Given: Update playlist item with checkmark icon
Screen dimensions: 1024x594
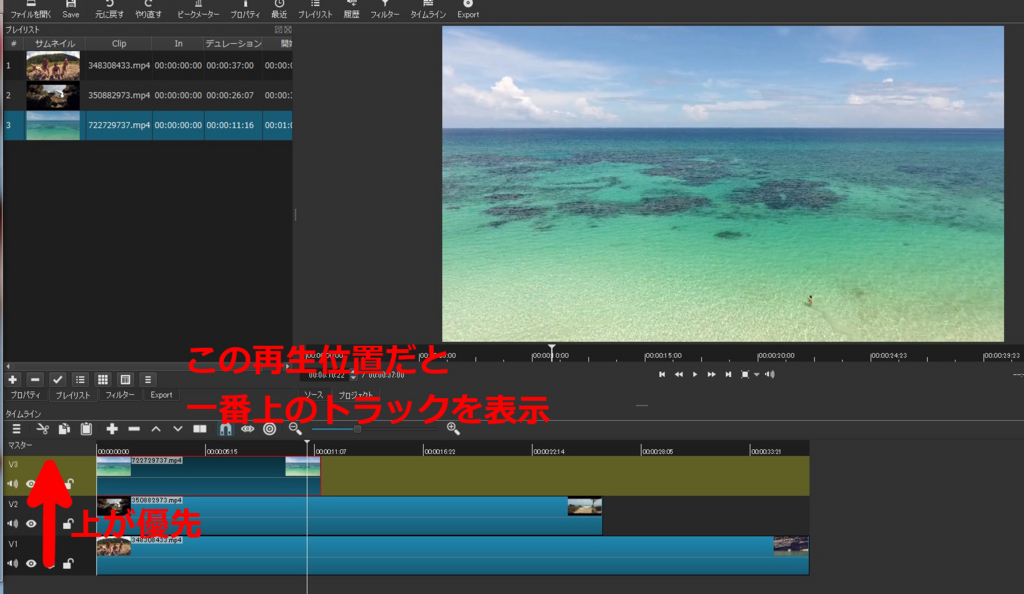Looking at the screenshot, I should coord(57,379).
